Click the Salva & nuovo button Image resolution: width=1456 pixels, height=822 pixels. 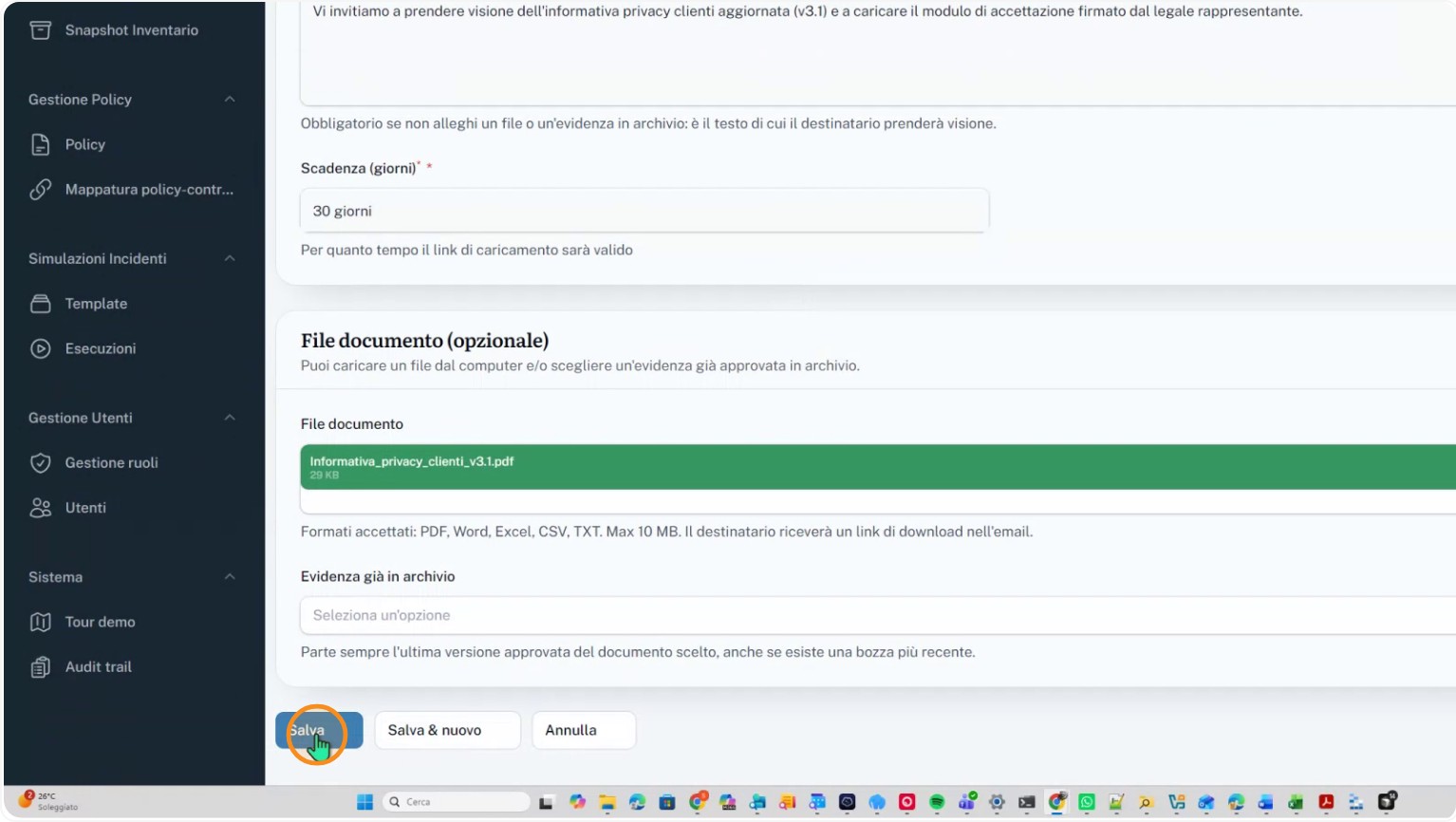[447, 730]
